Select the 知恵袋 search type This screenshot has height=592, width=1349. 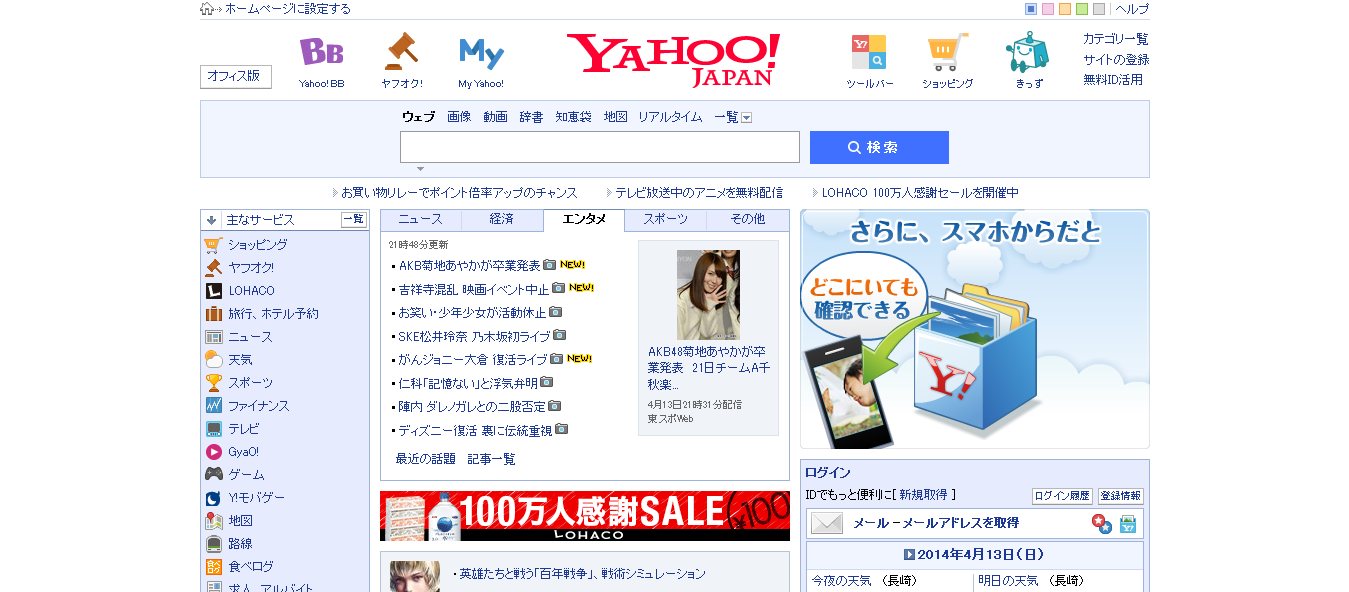point(573,117)
